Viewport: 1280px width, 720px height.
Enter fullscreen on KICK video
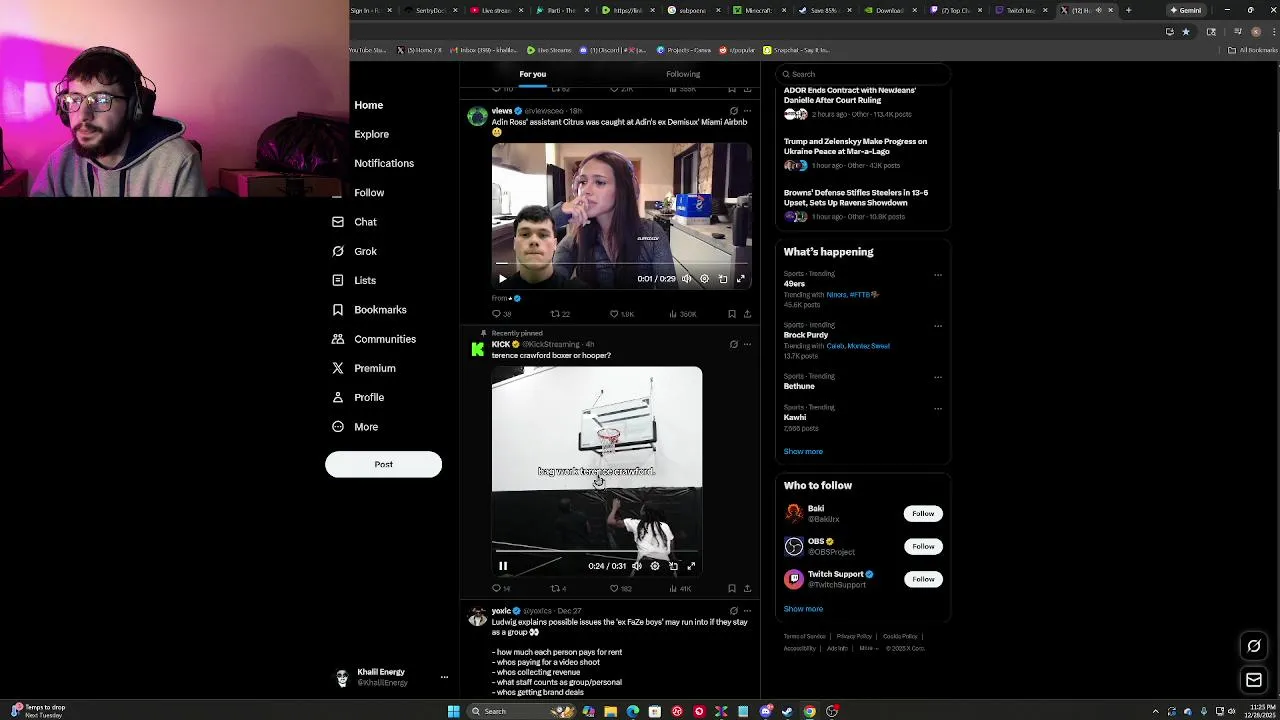[x=691, y=566]
